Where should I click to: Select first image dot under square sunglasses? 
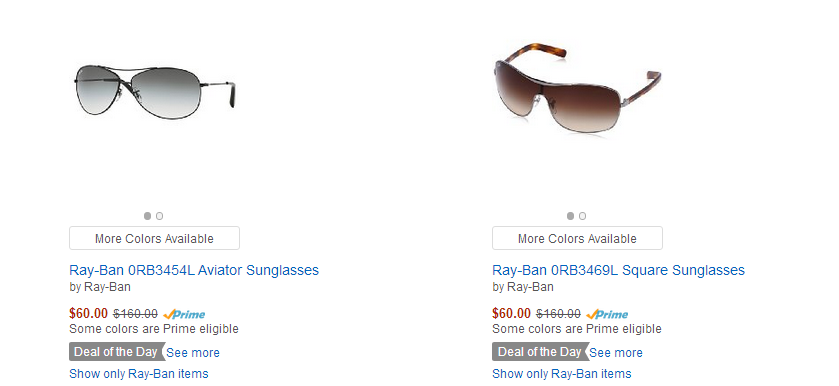(x=570, y=216)
